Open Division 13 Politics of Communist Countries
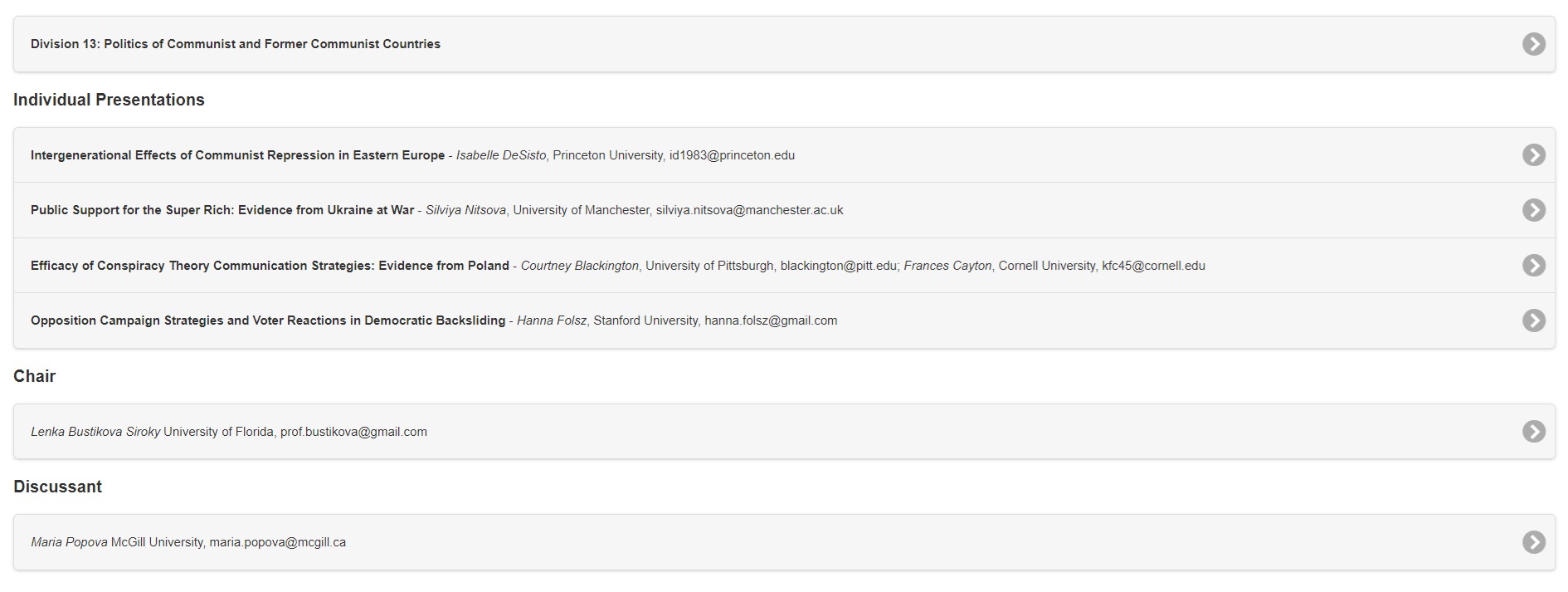 [x=236, y=44]
